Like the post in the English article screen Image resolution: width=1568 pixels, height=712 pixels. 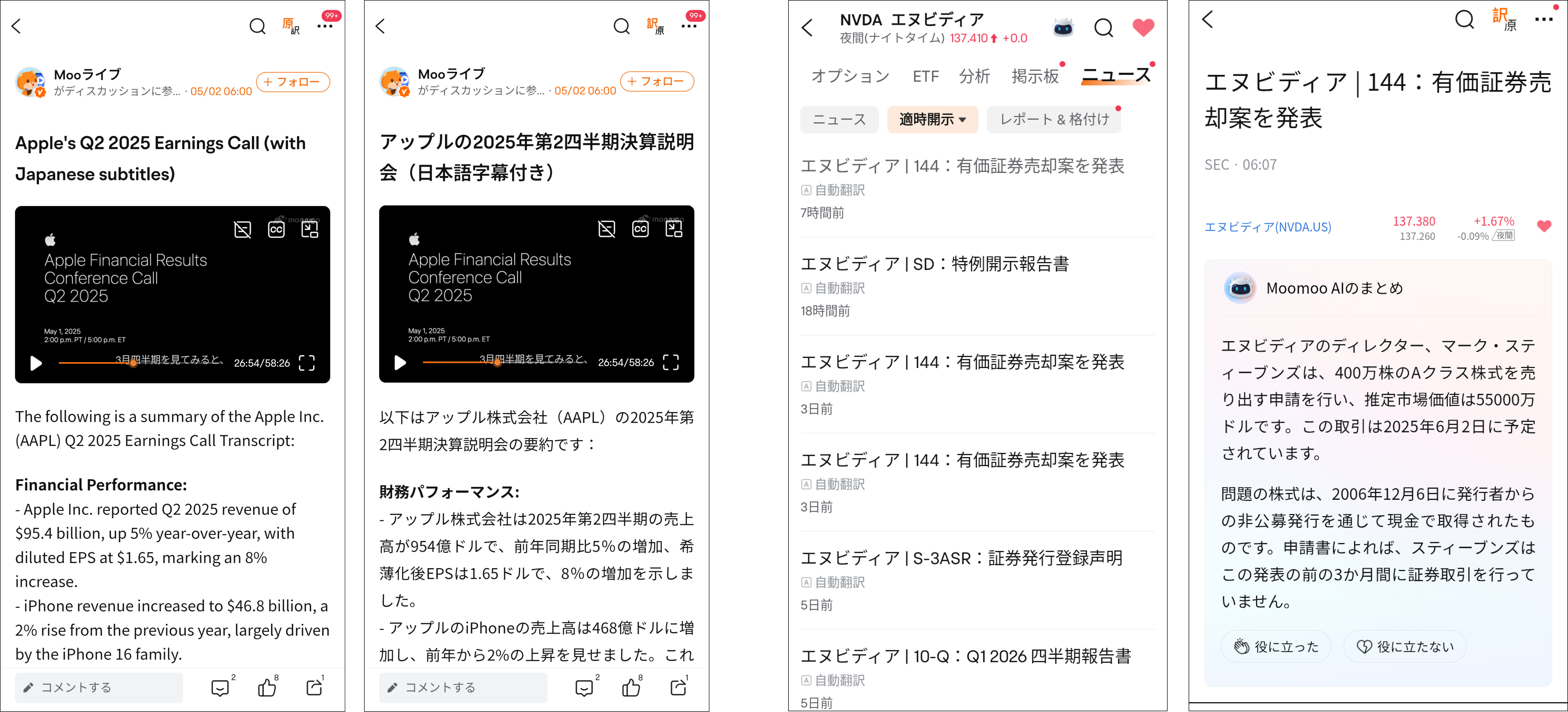coord(267,688)
